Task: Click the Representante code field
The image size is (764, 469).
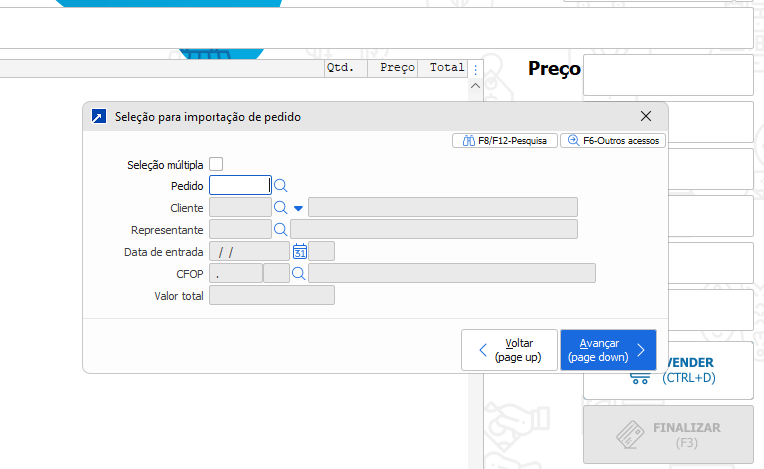Action: click(x=240, y=229)
